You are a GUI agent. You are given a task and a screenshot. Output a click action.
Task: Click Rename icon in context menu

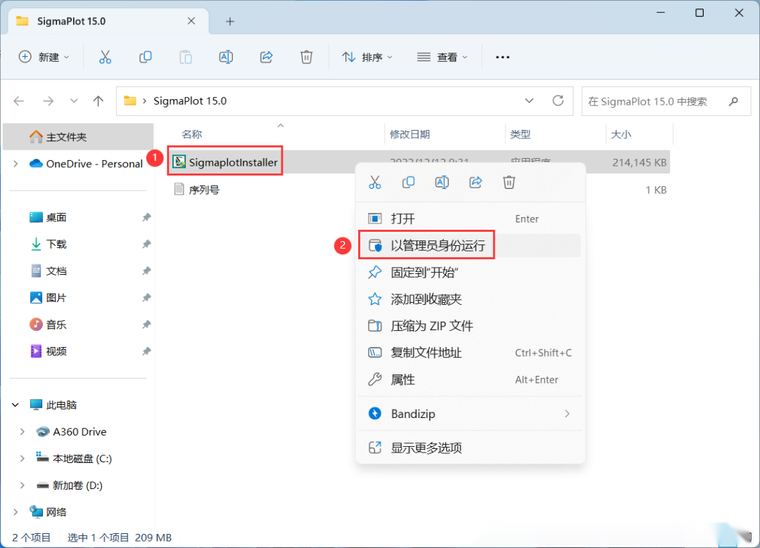[x=442, y=182]
